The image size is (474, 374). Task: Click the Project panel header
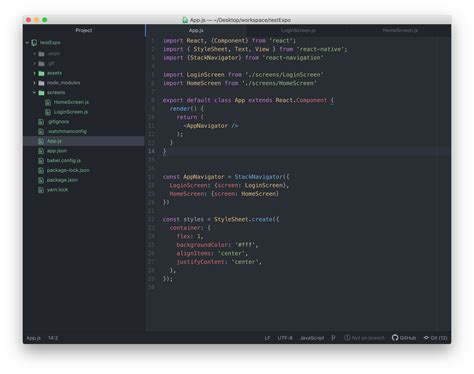click(x=84, y=30)
